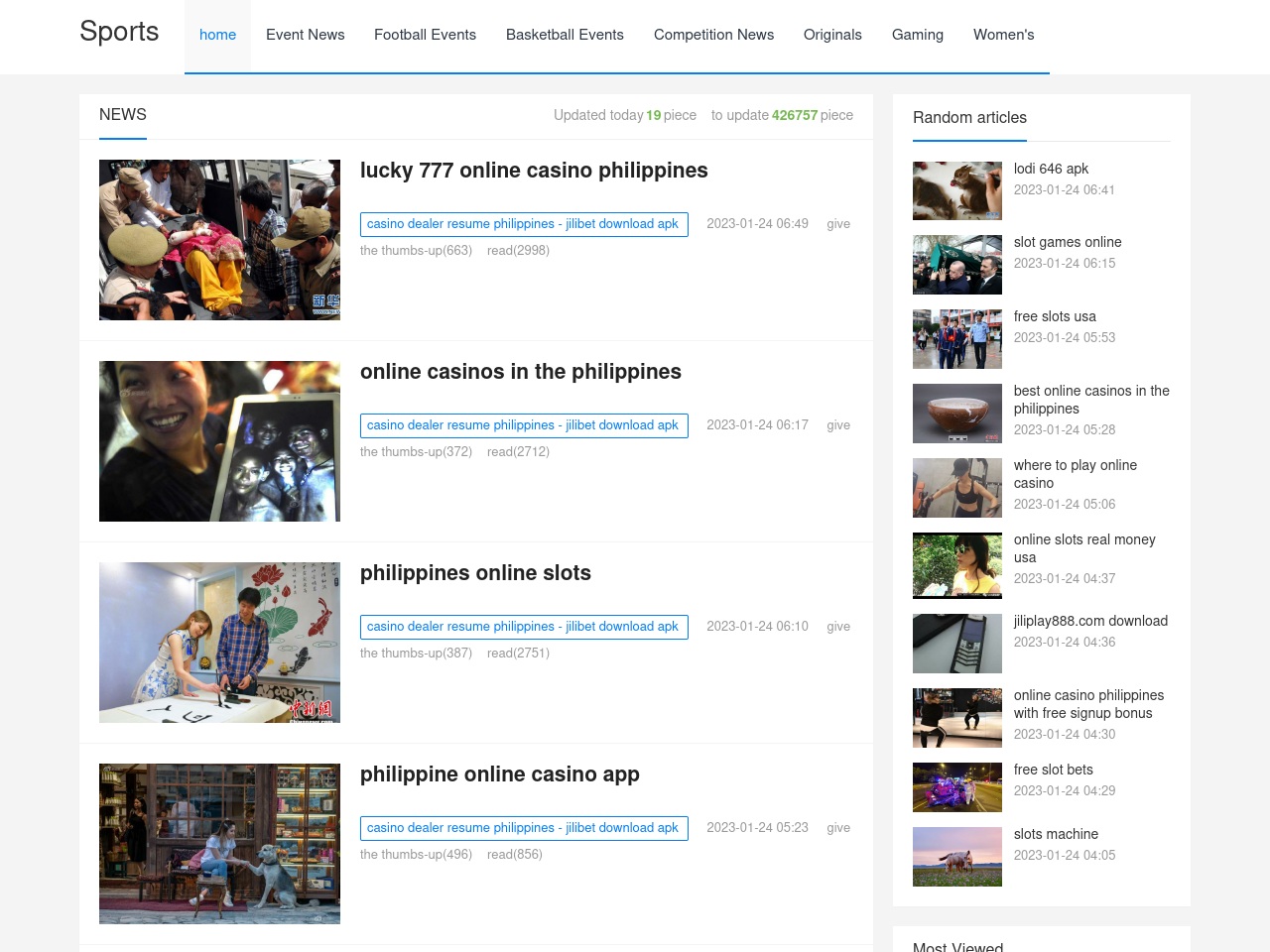Click 'give' beside the 06:49 article
The width and height of the screenshot is (1270, 952).
[838, 224]
